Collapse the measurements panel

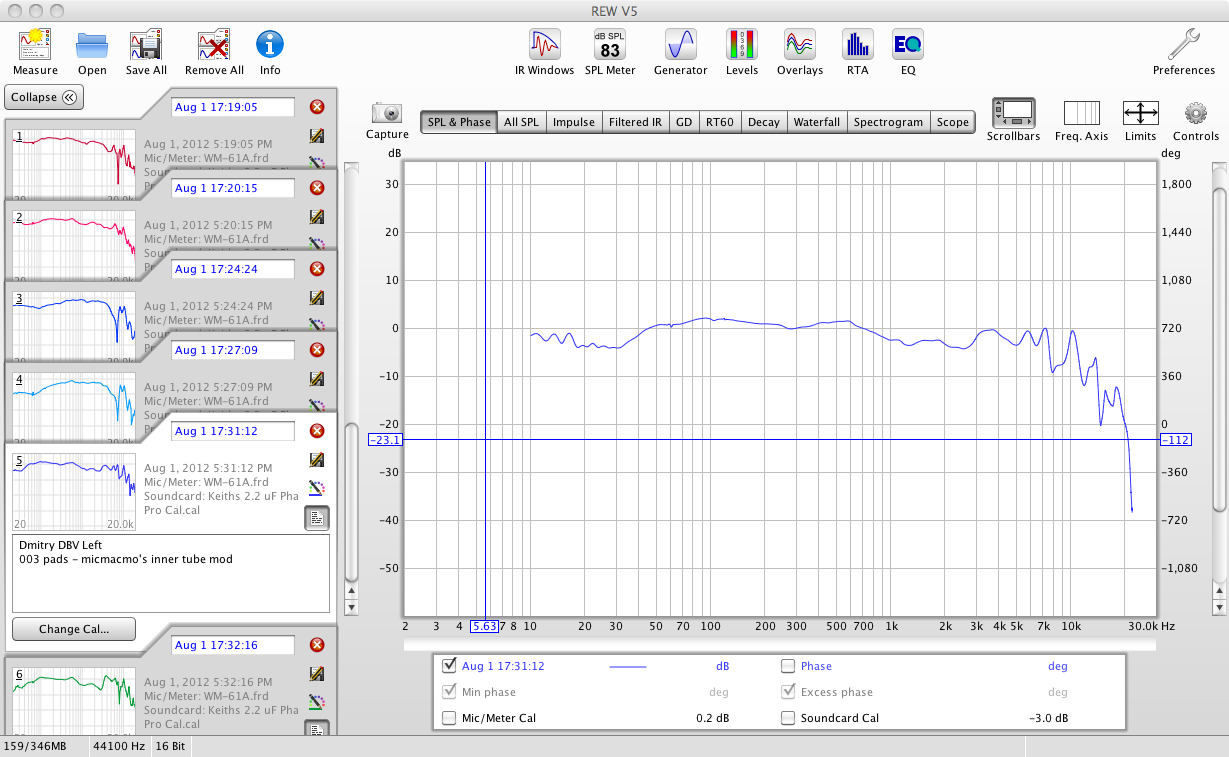[45, 97]
